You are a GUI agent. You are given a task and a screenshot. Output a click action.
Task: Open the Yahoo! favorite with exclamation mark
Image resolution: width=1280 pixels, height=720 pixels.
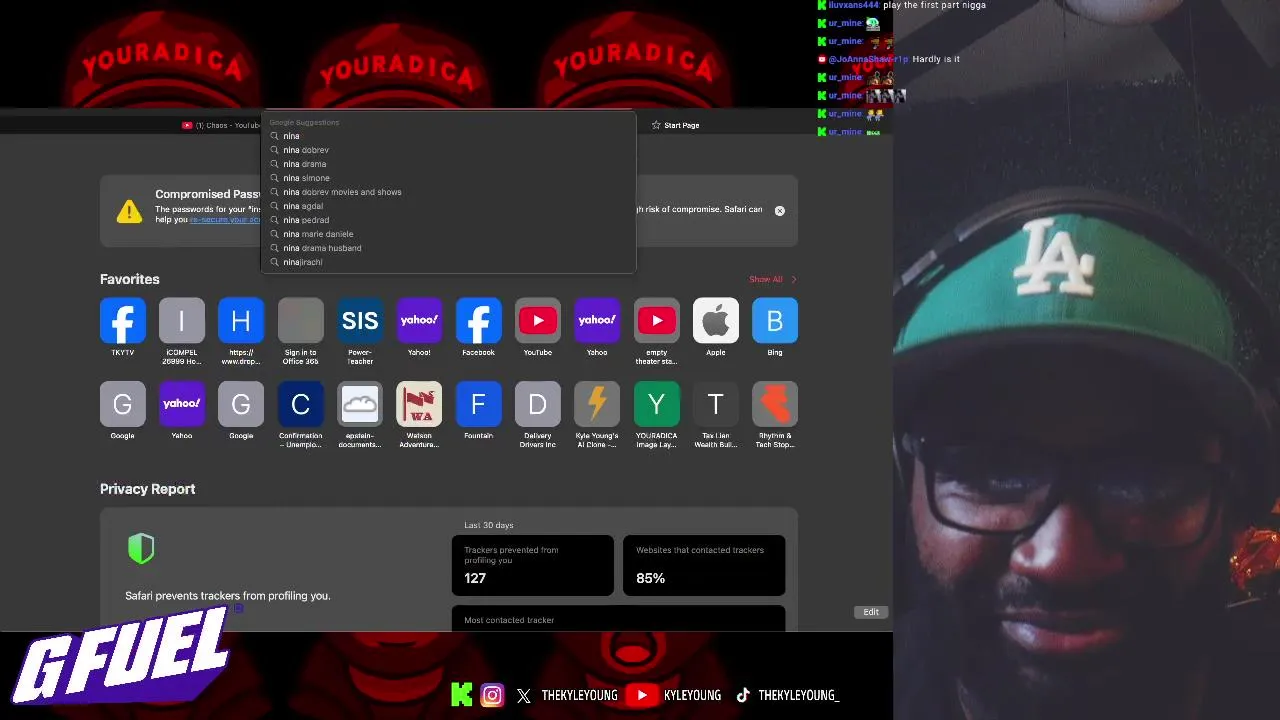(419, 321)
